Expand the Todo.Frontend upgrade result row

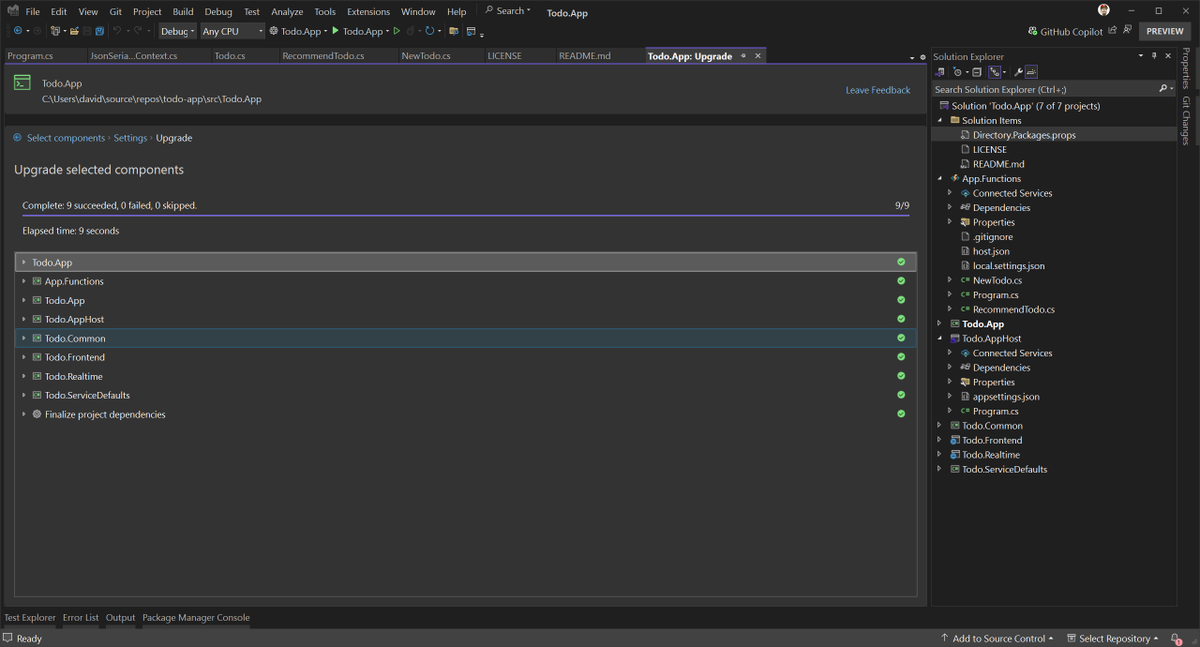[x=24, y=357]
